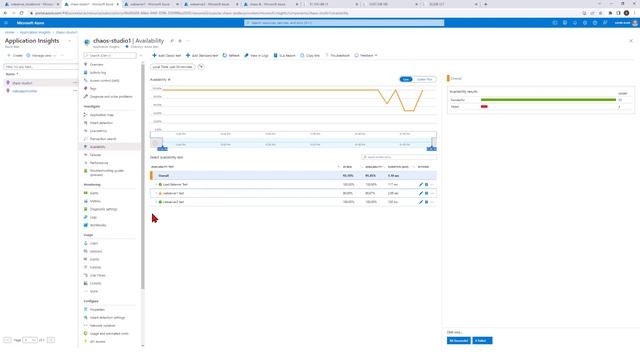The image size is (640, 360).
Task: Open Properties under Configure
Action: pos(97,309)
